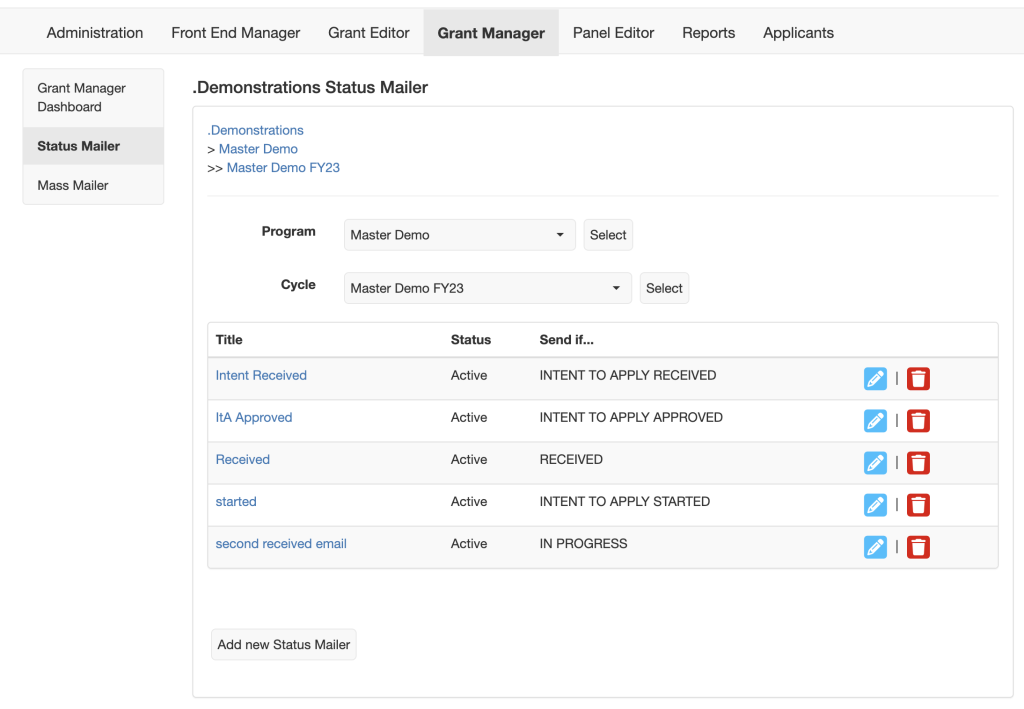Screen dimensions: 1024x709
Task: Edit the Received status mailer
Action: tap(875, 462)
